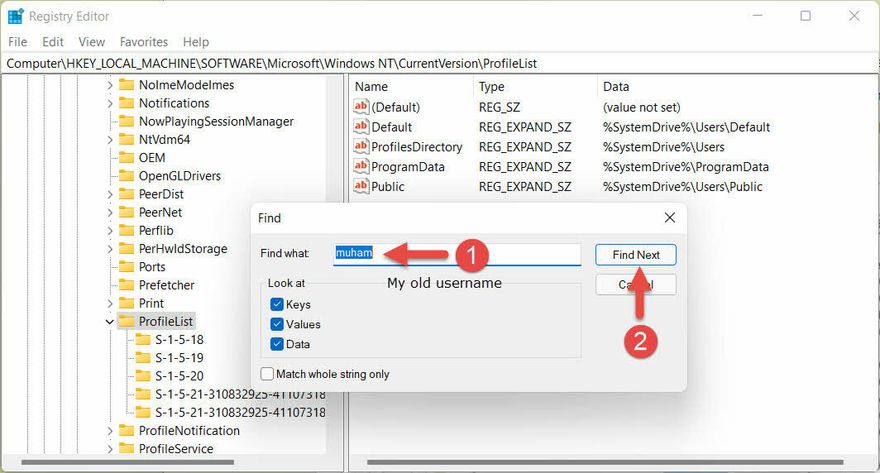Select the Prefetcher folder icon
The image size is (880, 473).
click(x=127, y=284)
